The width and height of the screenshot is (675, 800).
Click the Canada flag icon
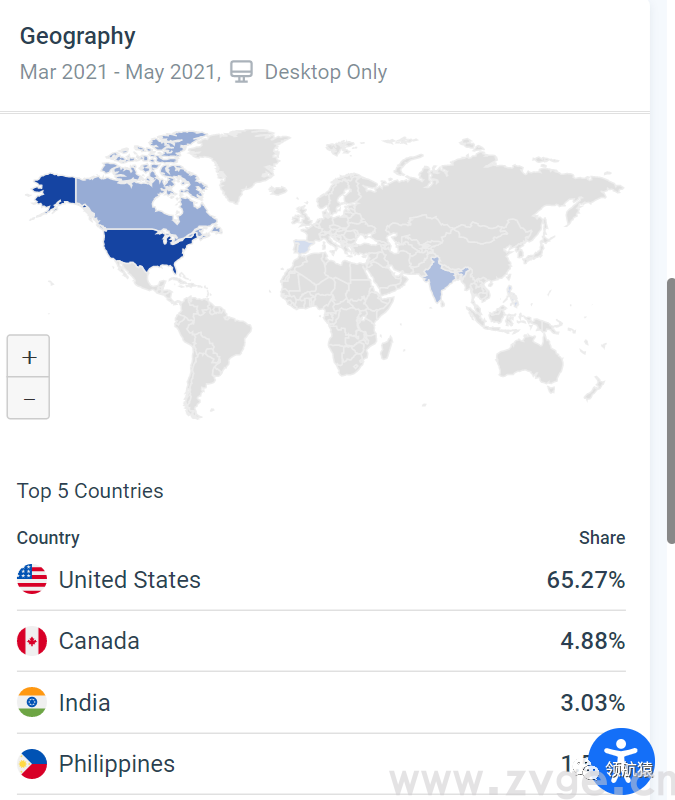tap(32, 641)
